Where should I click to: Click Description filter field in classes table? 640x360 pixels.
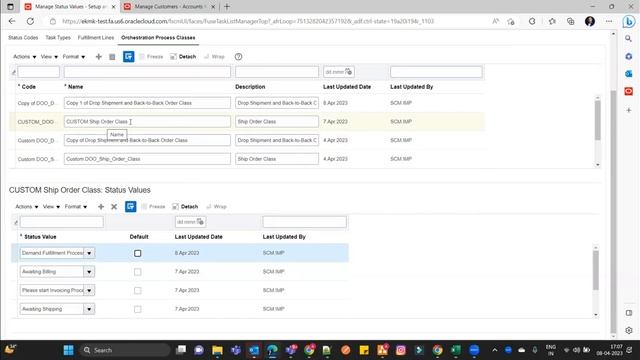(277, 72)
